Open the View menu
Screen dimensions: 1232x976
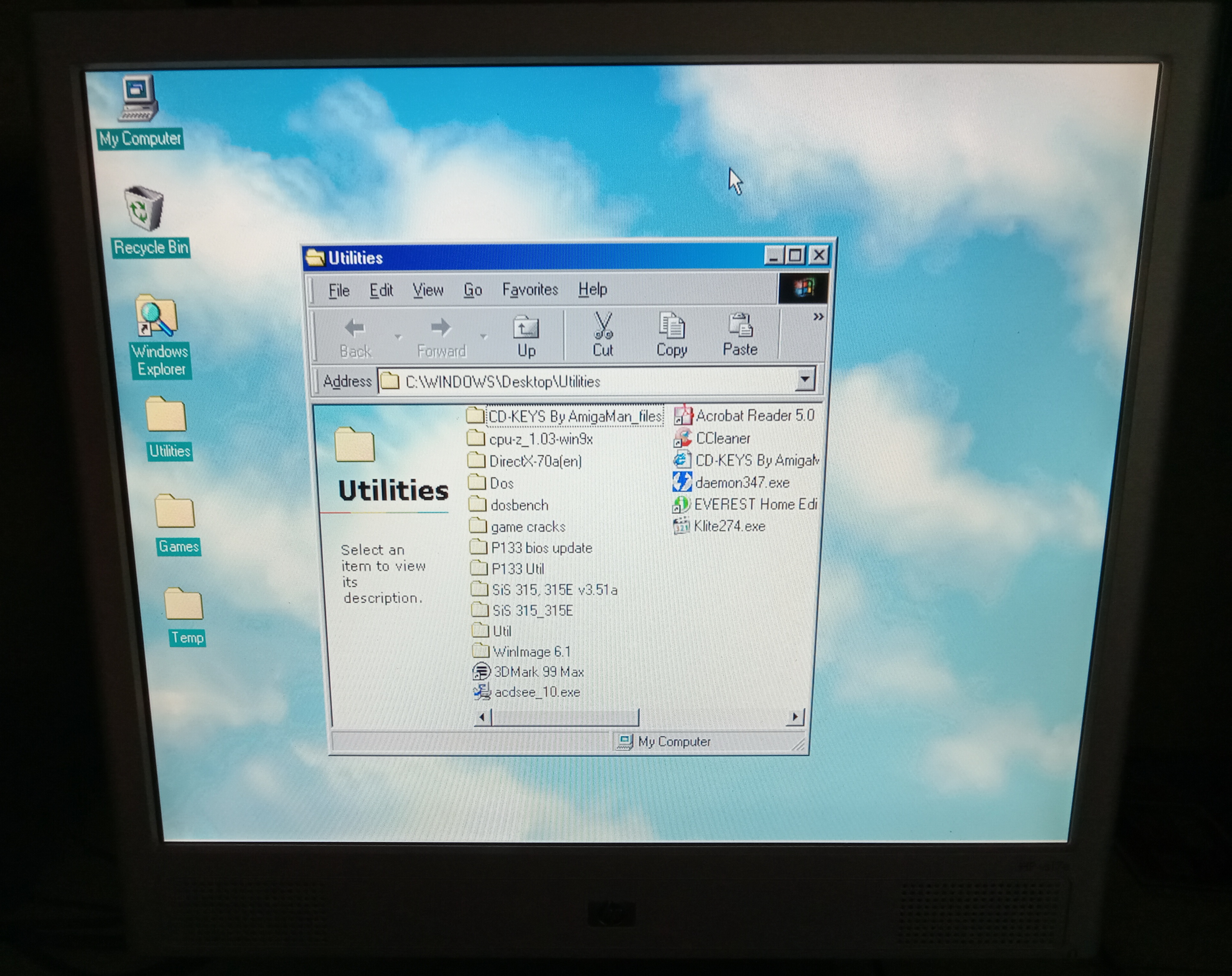(427, 290)
